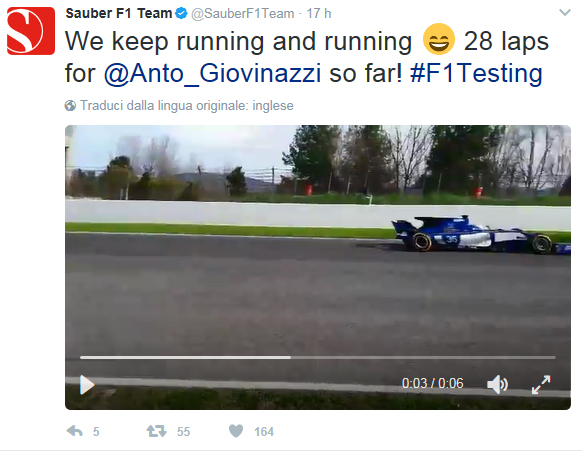This screenshot has width=582, height=453.
Task: Click the smiley emoji in tweet
Action: [x=439, y=39]
